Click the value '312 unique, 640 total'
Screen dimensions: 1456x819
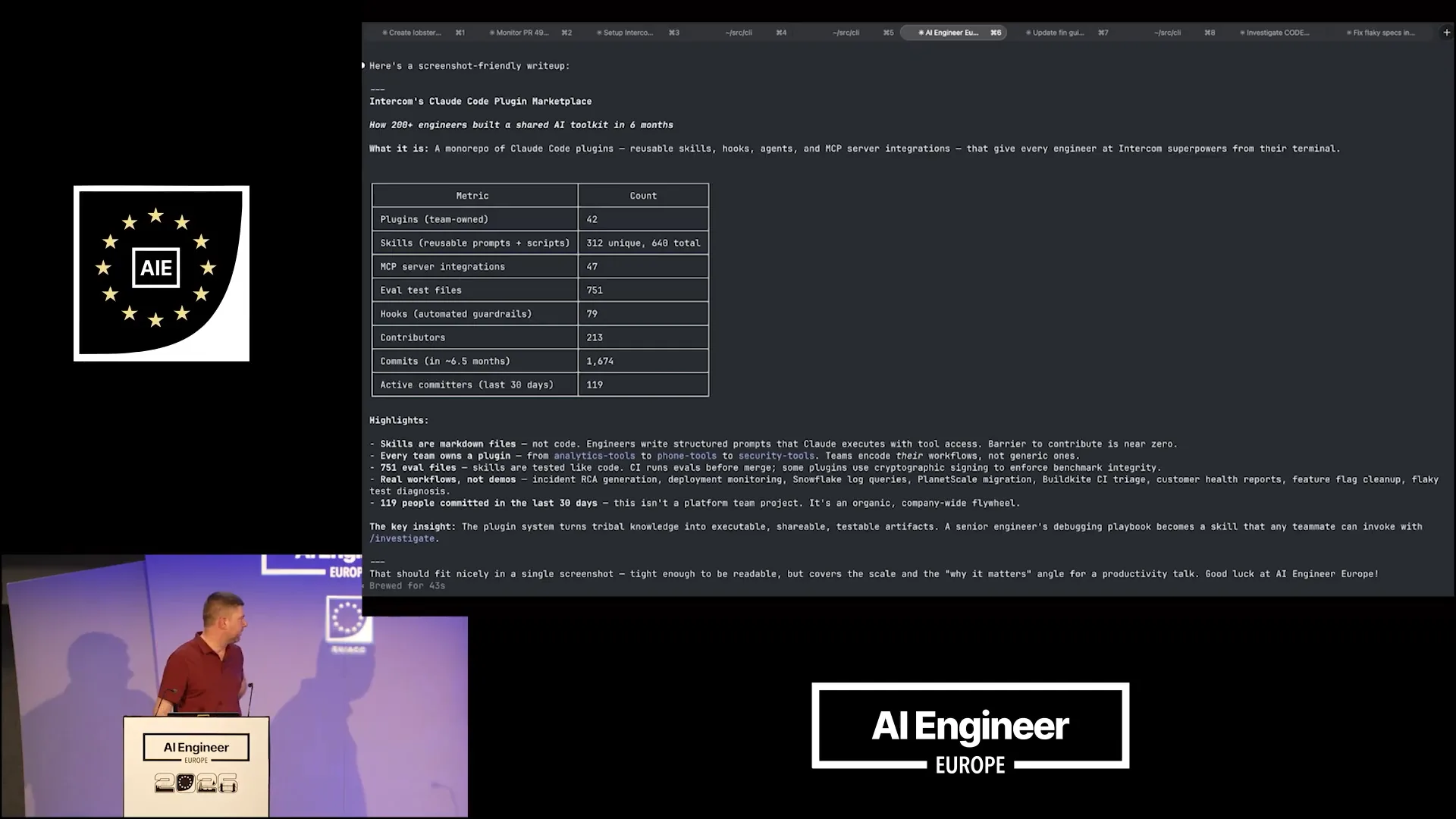(643, 243)
